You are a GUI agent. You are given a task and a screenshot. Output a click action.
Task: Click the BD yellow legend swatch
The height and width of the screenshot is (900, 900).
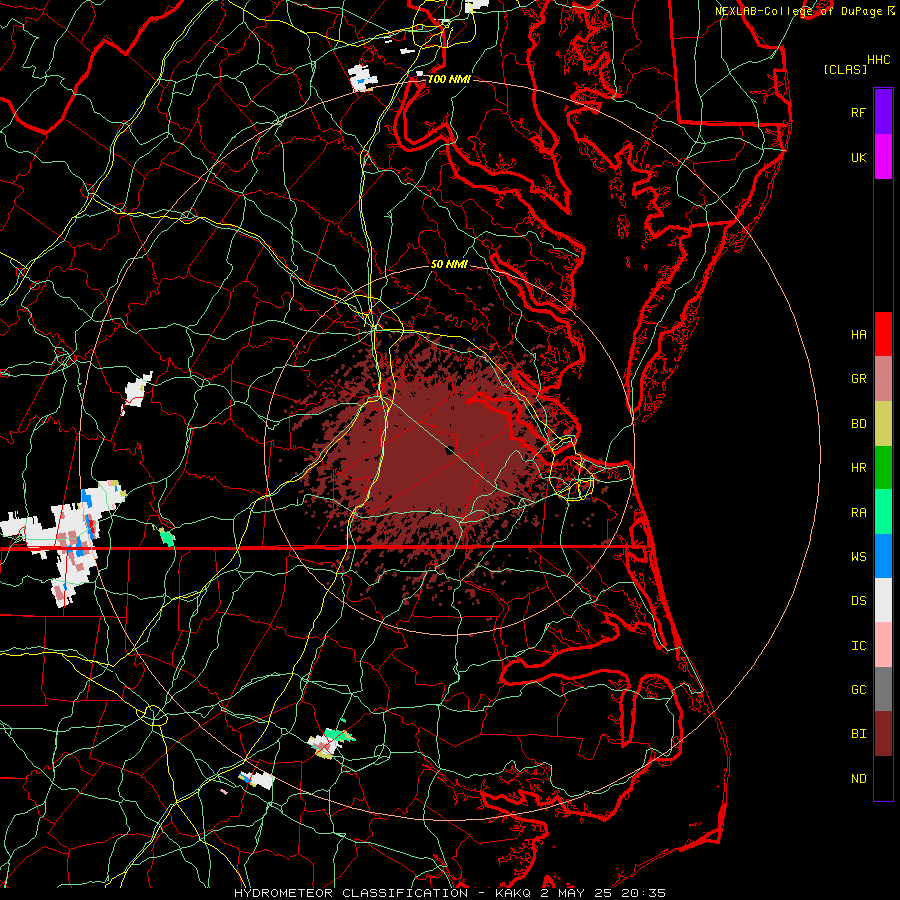883,423
